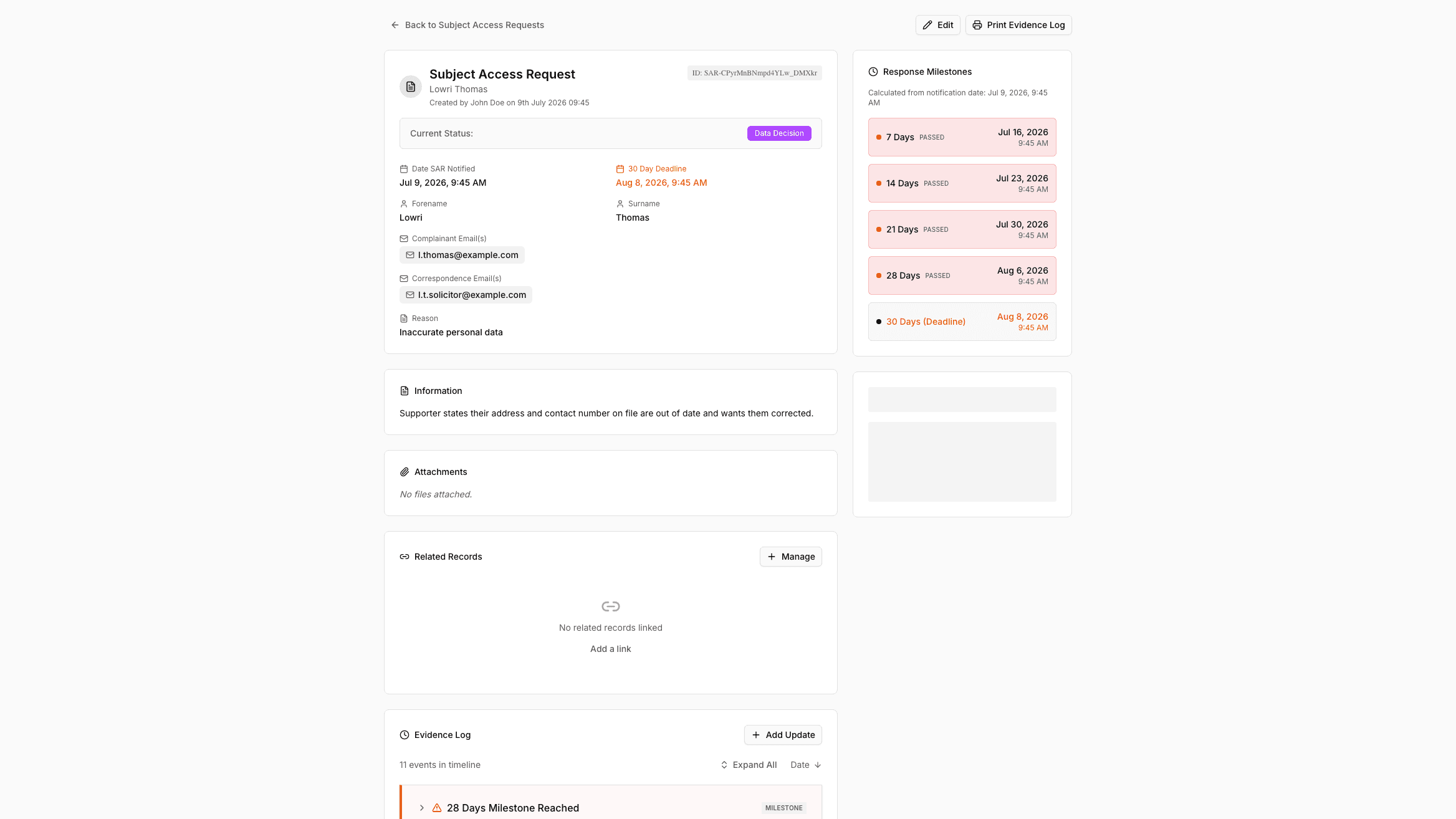Toggle the Date sort order
This screenshot has width=1456, height=819.
click(806, 765)
